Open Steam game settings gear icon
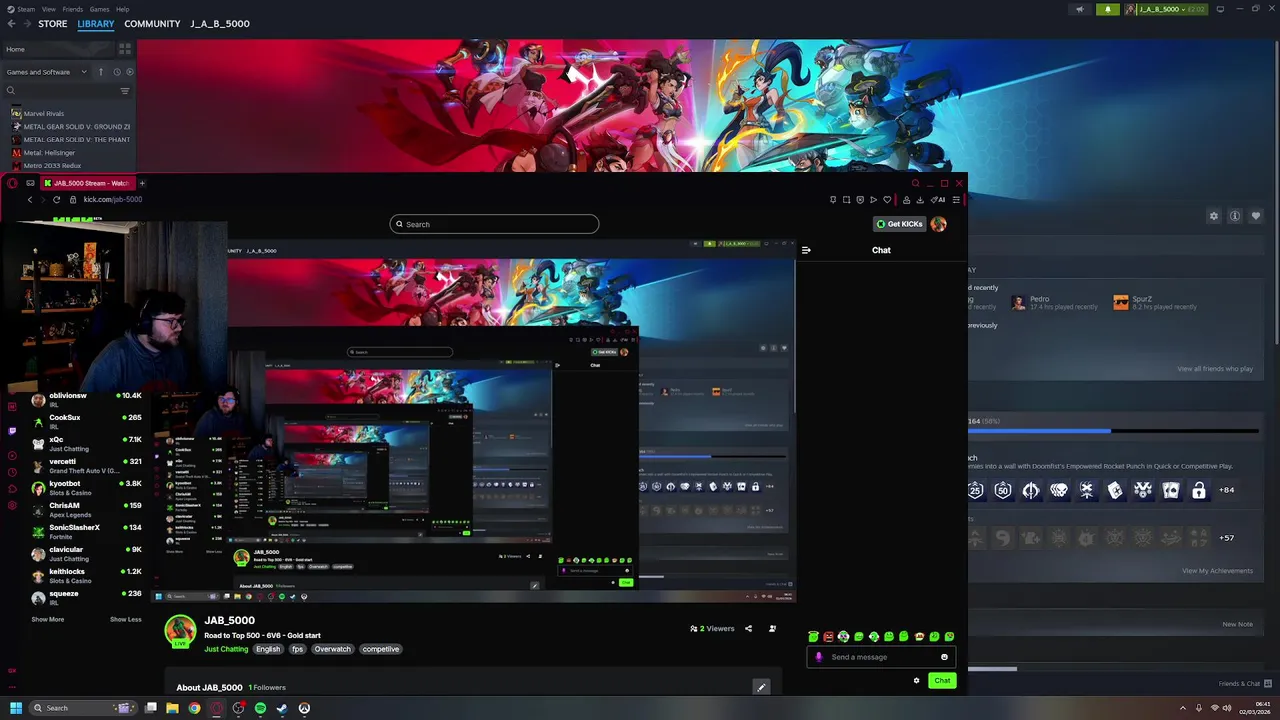This screenshot has height=720, width=1280. (x=1214, y=216)
